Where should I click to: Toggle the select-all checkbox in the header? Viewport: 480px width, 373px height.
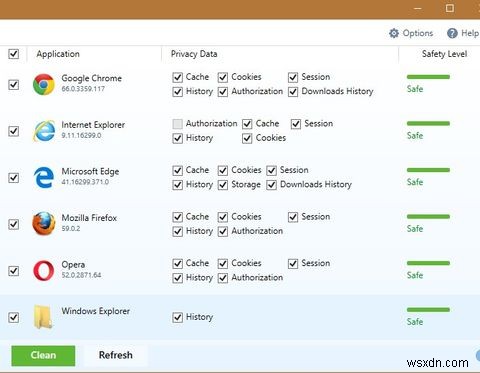pyautogui.click(x=14, y=54)
